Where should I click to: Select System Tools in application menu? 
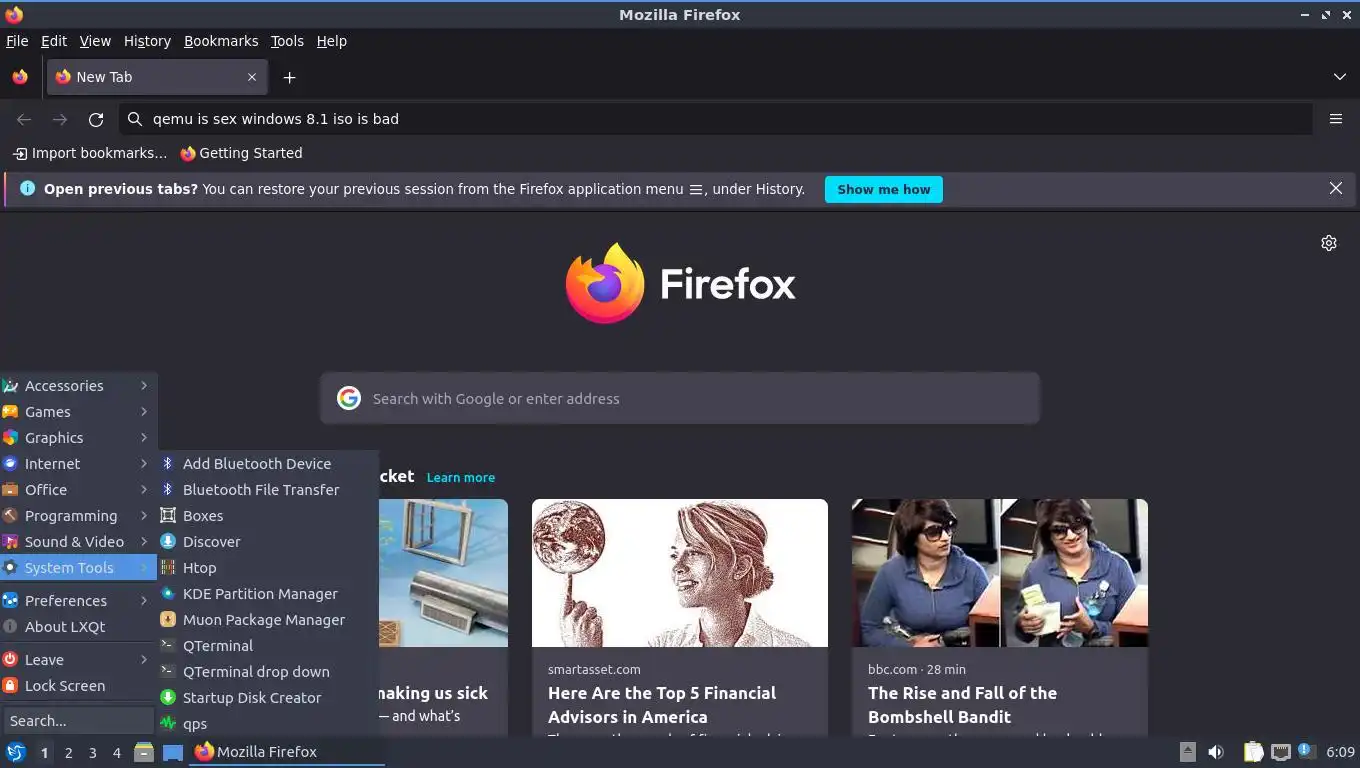(78, 568)
